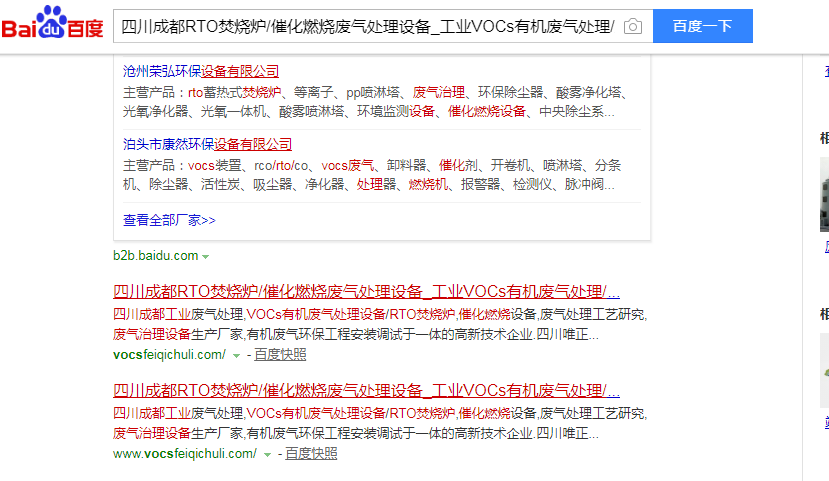Image resolution: width=829 pixels, height=481 pixels.
Task: Expand dropdown arrow beside b2b.baidu.com
Action: [x=206, y=256]
